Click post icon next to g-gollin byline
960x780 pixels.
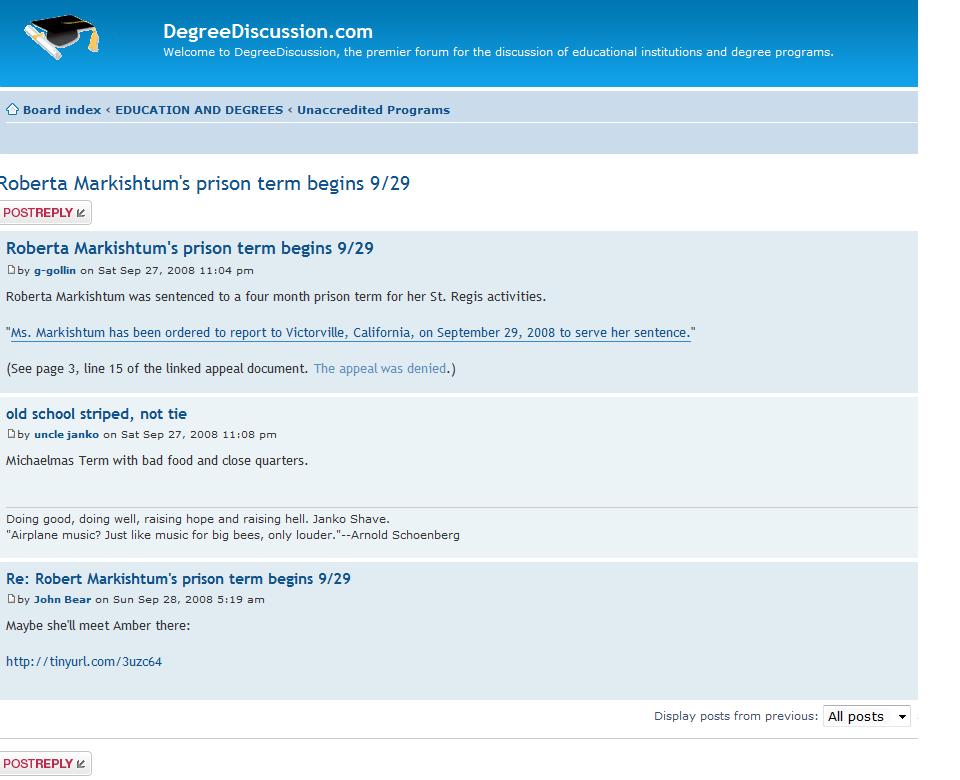10,269
